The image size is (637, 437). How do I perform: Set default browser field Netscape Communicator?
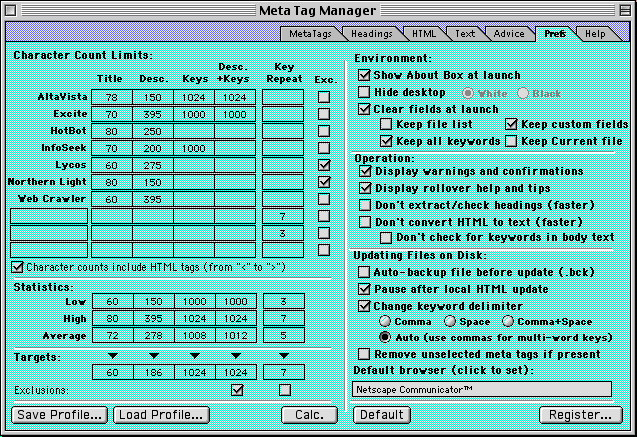[482, 389]
